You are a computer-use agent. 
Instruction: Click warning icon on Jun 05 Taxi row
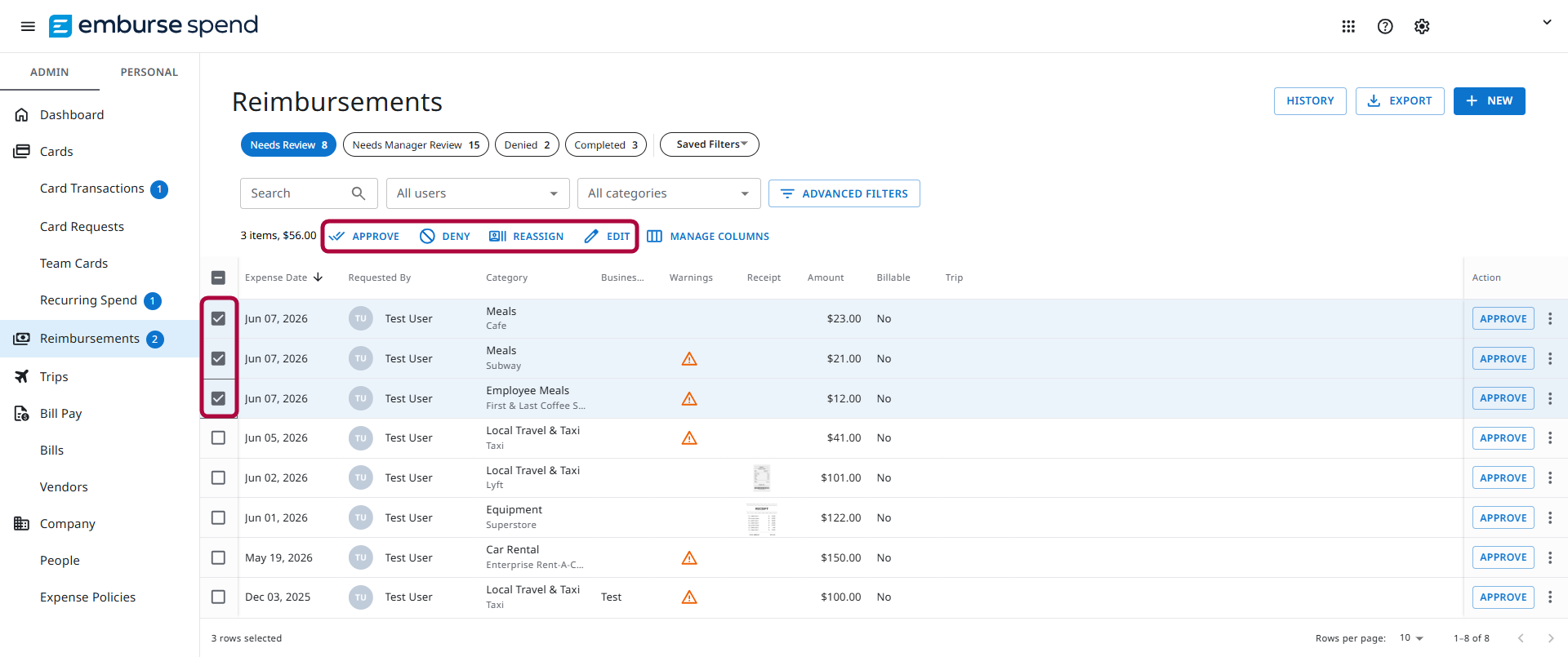point(689,438)
